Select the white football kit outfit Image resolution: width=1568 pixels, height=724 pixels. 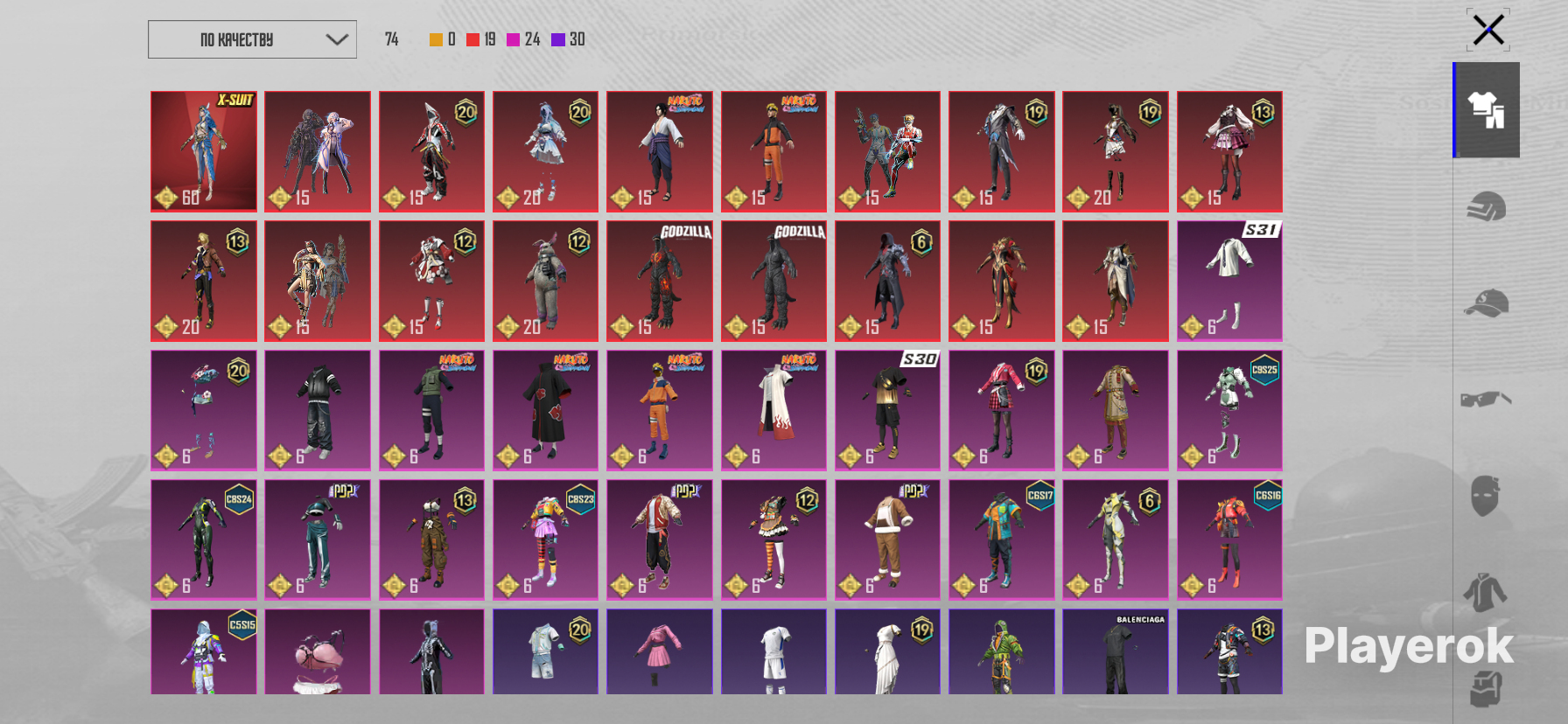tap(773, 651)
